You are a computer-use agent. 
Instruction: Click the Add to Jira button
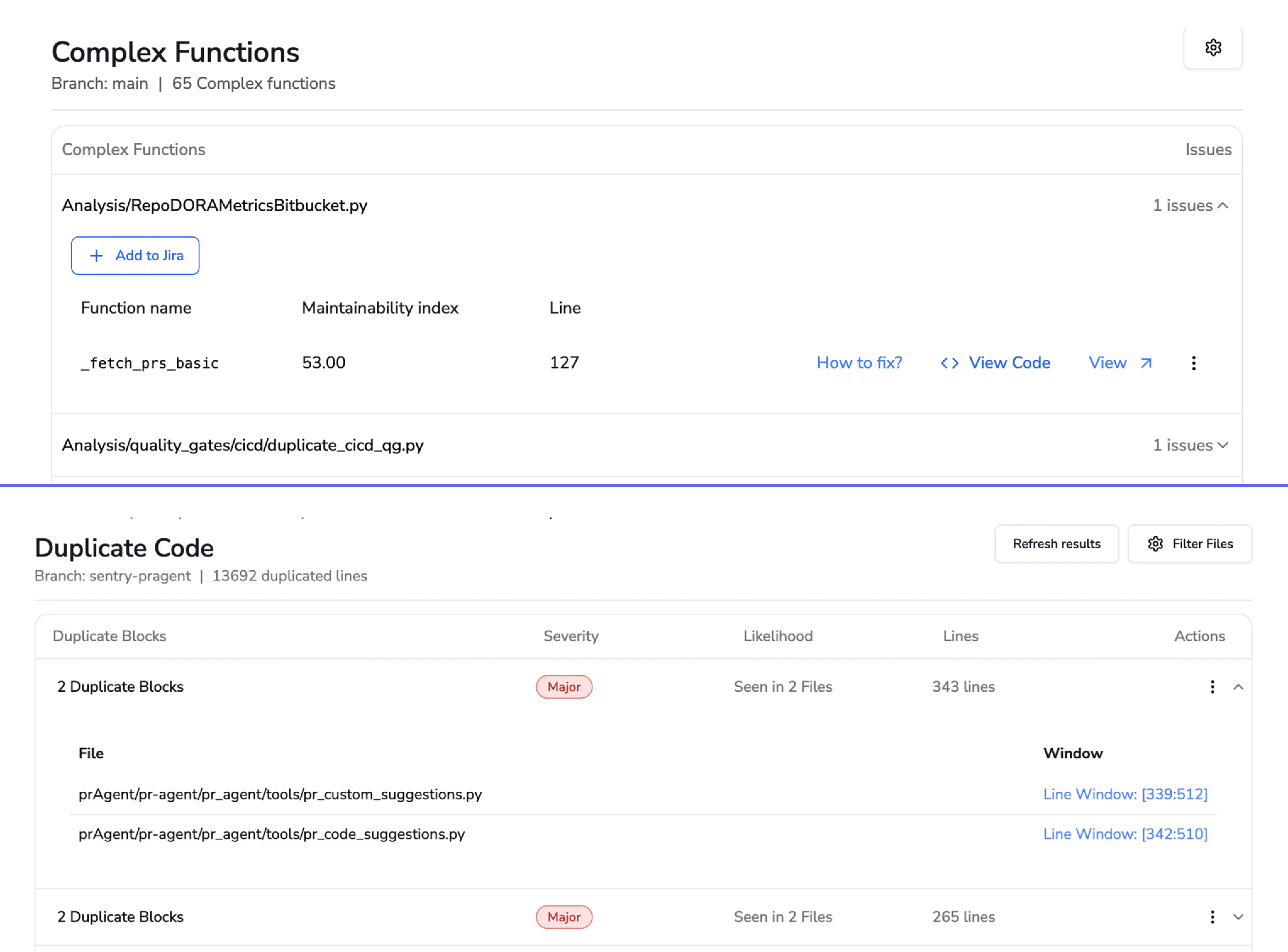(x=136, y=256)
